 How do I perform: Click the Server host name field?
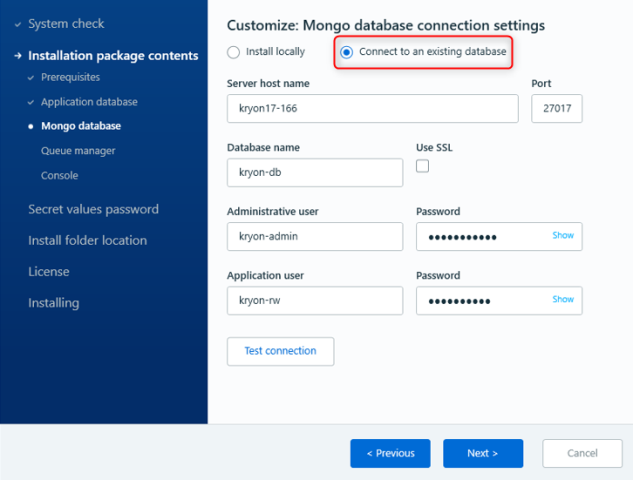(372, 109)
